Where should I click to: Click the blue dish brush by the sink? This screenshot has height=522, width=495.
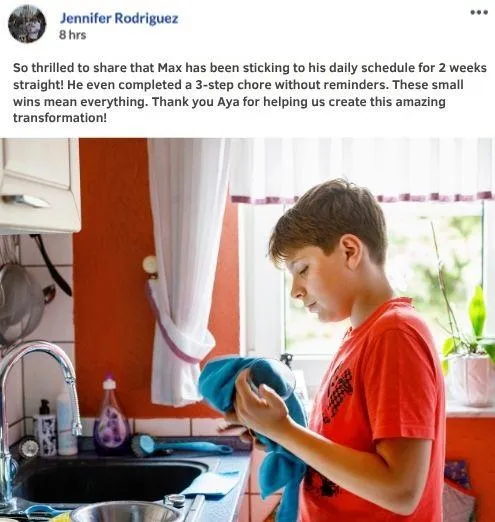[x=182, y=445]
